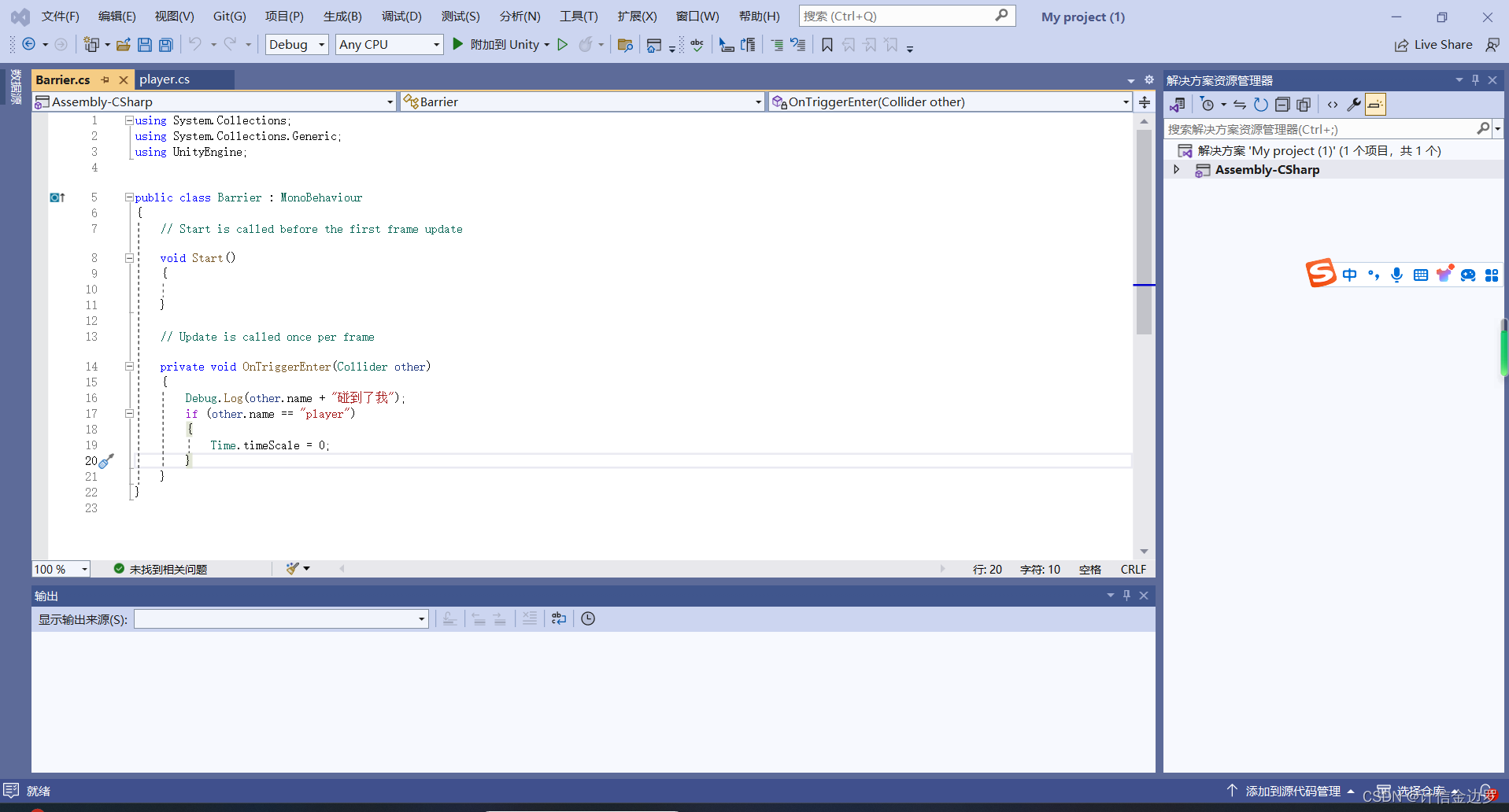Click the save all files icon
The height and width of the screenshot is (812, 1509).
[166, 45]
